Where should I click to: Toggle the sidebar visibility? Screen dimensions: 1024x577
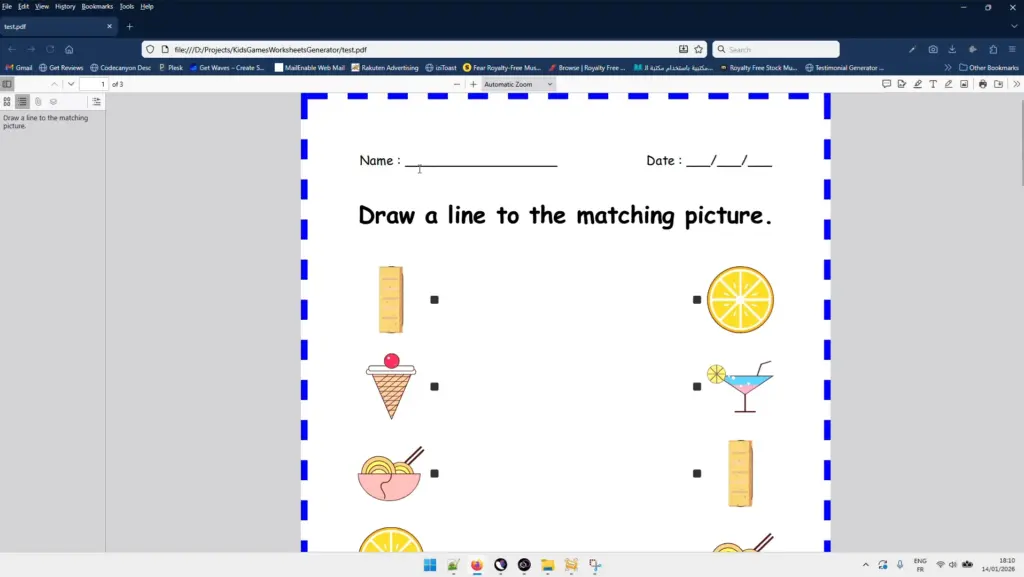point(7,84)
